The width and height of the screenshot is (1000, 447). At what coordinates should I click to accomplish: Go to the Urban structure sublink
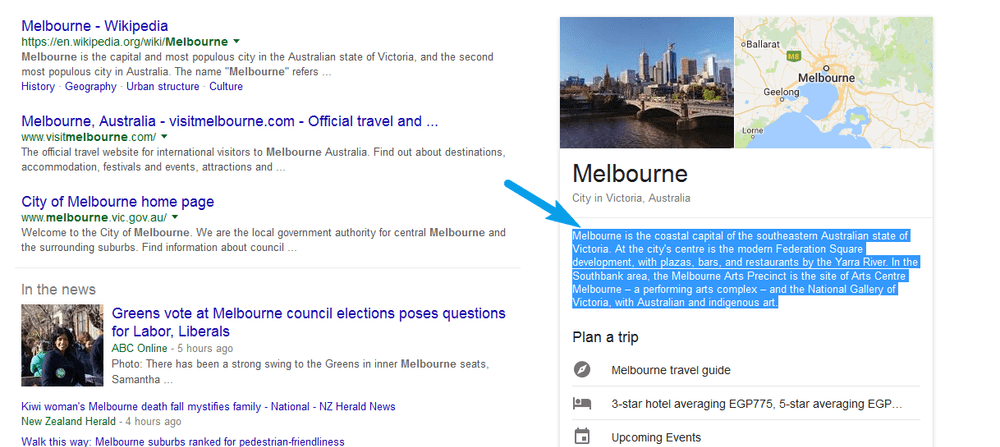point(163,86)
